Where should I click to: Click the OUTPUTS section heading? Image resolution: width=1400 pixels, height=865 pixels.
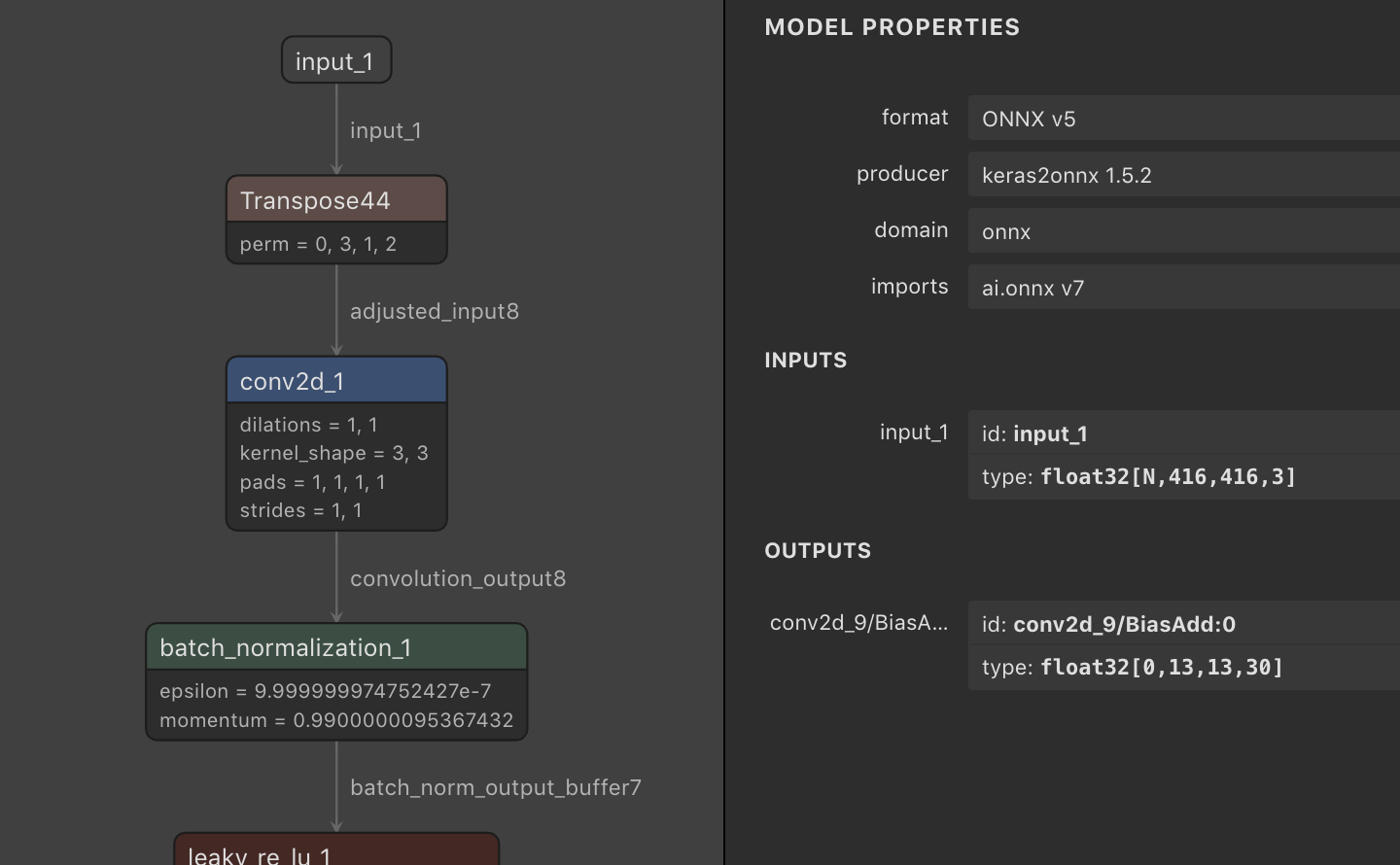tap(818, 551)
